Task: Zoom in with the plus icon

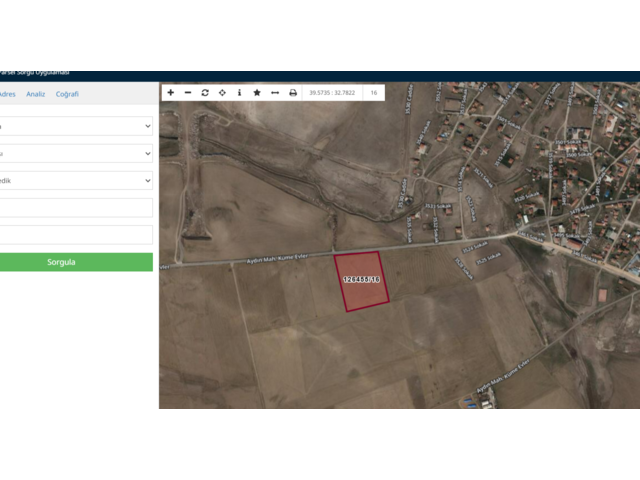Action: coord(171,92)
